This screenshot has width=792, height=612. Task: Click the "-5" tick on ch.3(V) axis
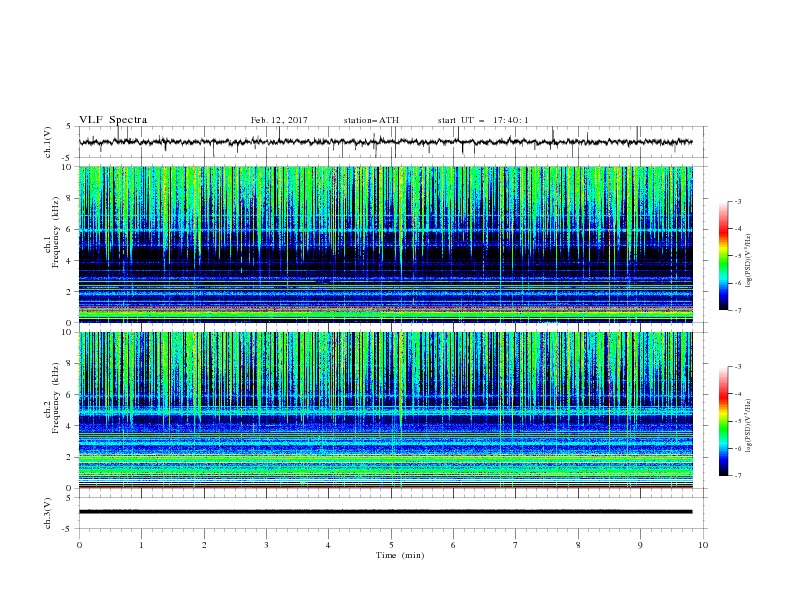coord(68,529)
